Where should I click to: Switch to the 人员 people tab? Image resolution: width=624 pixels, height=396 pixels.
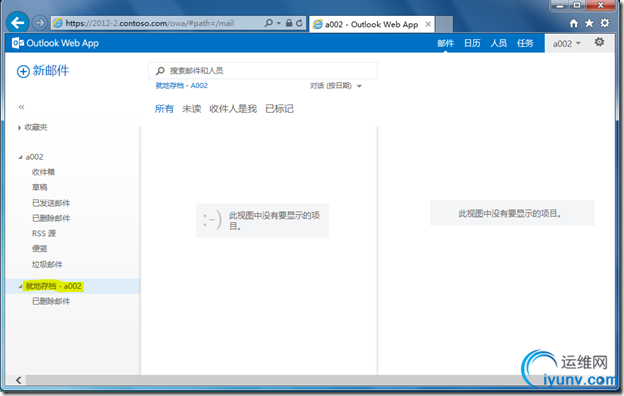click(498, 43)
